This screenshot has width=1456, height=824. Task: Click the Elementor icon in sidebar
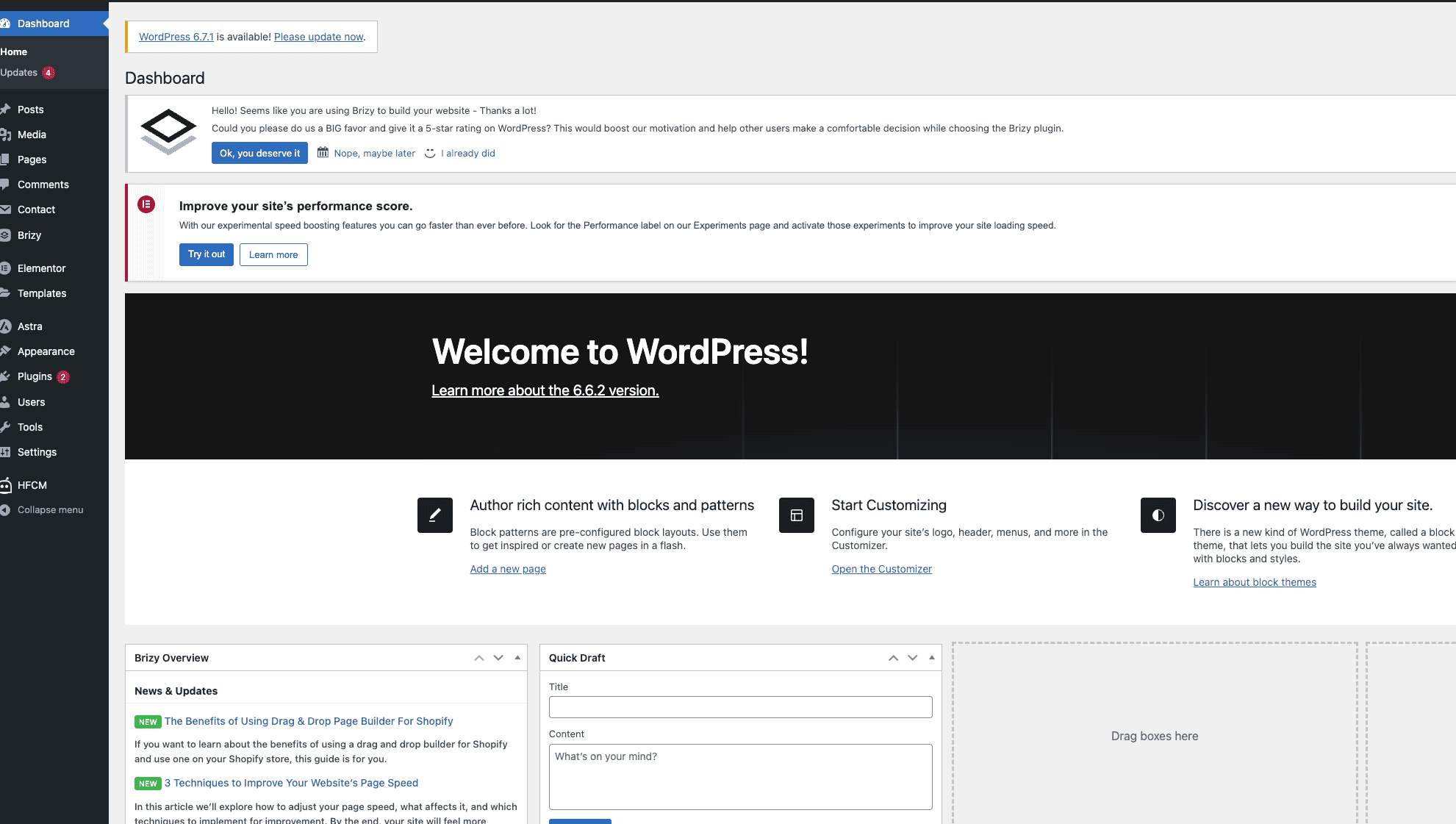click(7, 268)
